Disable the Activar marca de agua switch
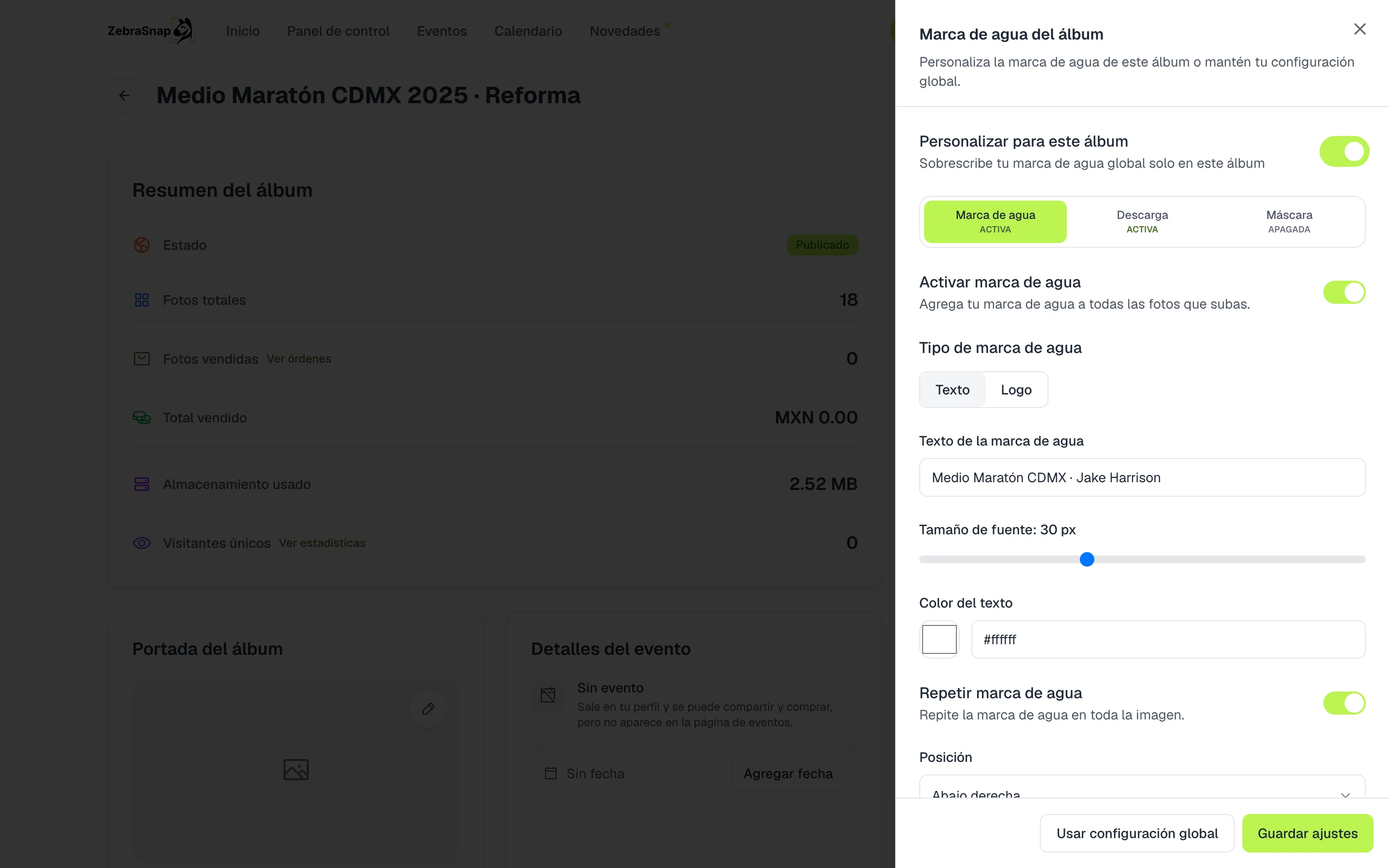This screenshot has width=1389, height=868. click(1344, 292)
